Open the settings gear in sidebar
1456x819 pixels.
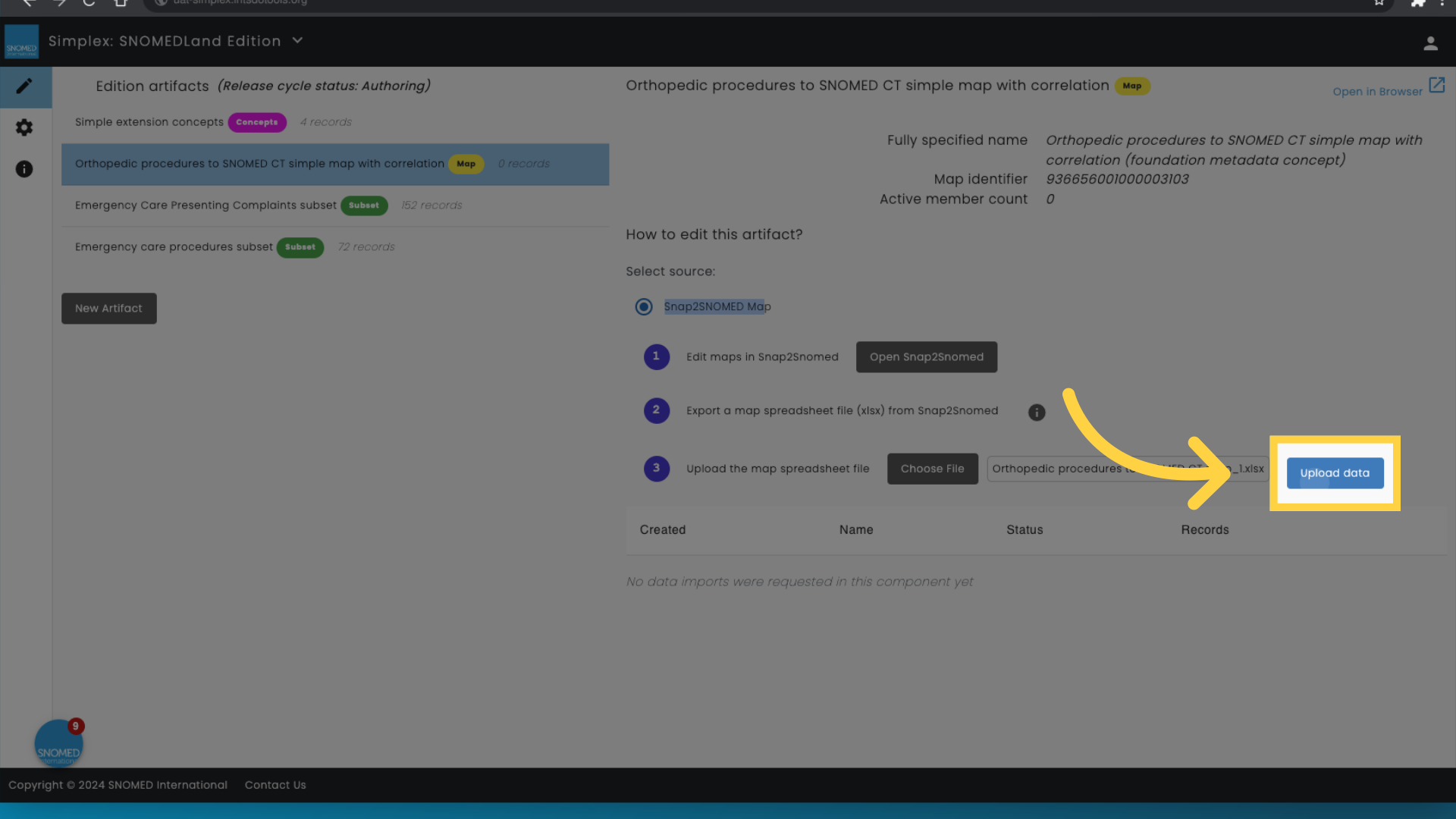(x=24, y=127)
